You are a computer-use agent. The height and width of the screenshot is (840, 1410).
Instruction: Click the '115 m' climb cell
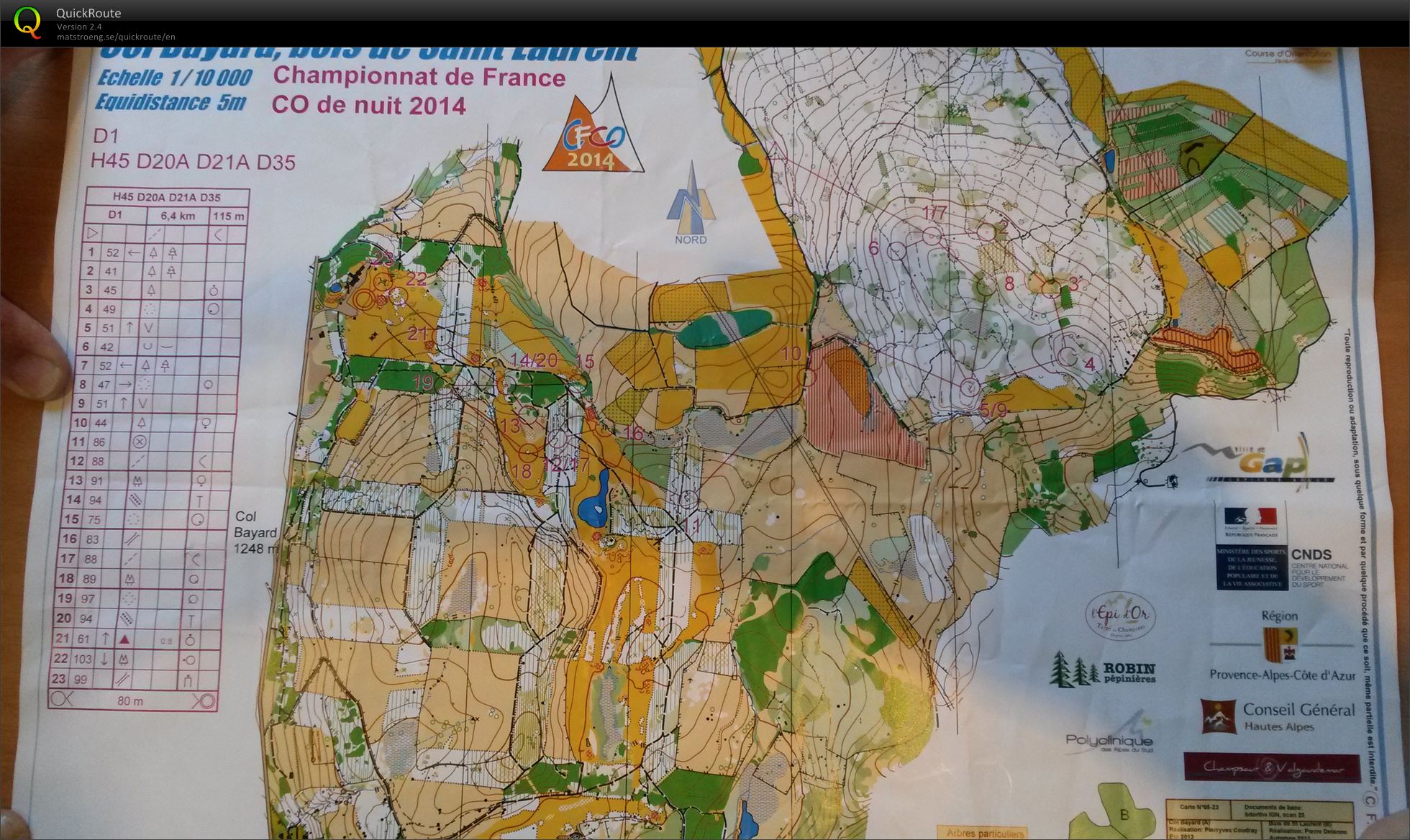tap(229, 216)
